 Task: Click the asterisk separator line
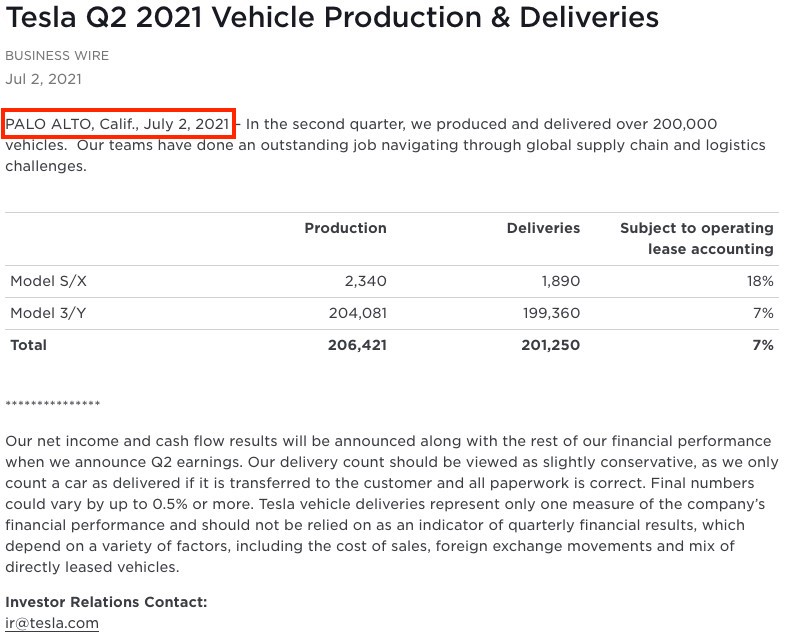53,403
